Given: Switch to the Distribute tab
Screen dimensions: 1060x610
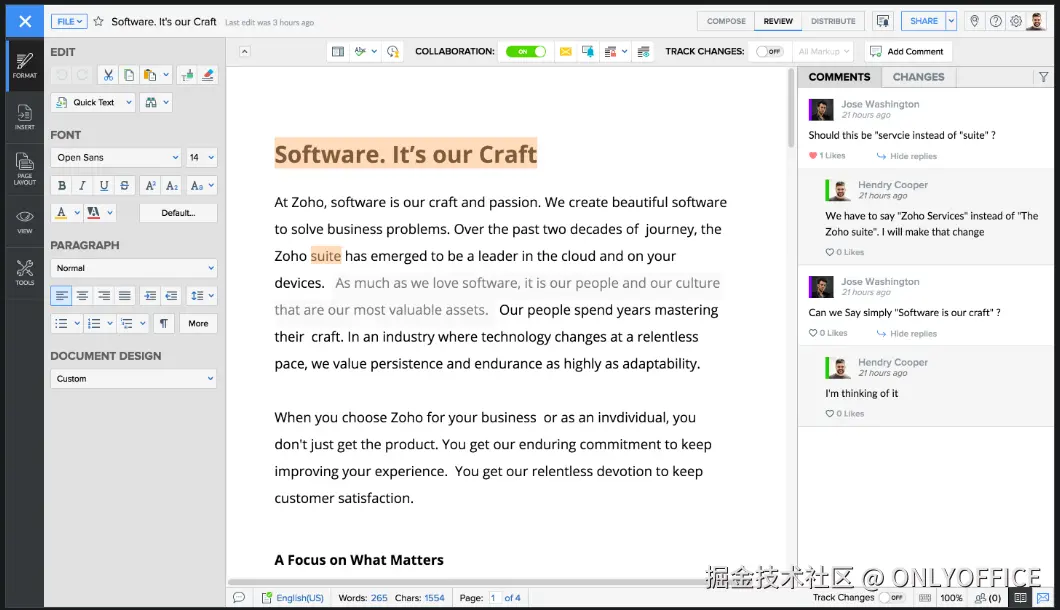Looking at the screenshot, I should [833, 21].
